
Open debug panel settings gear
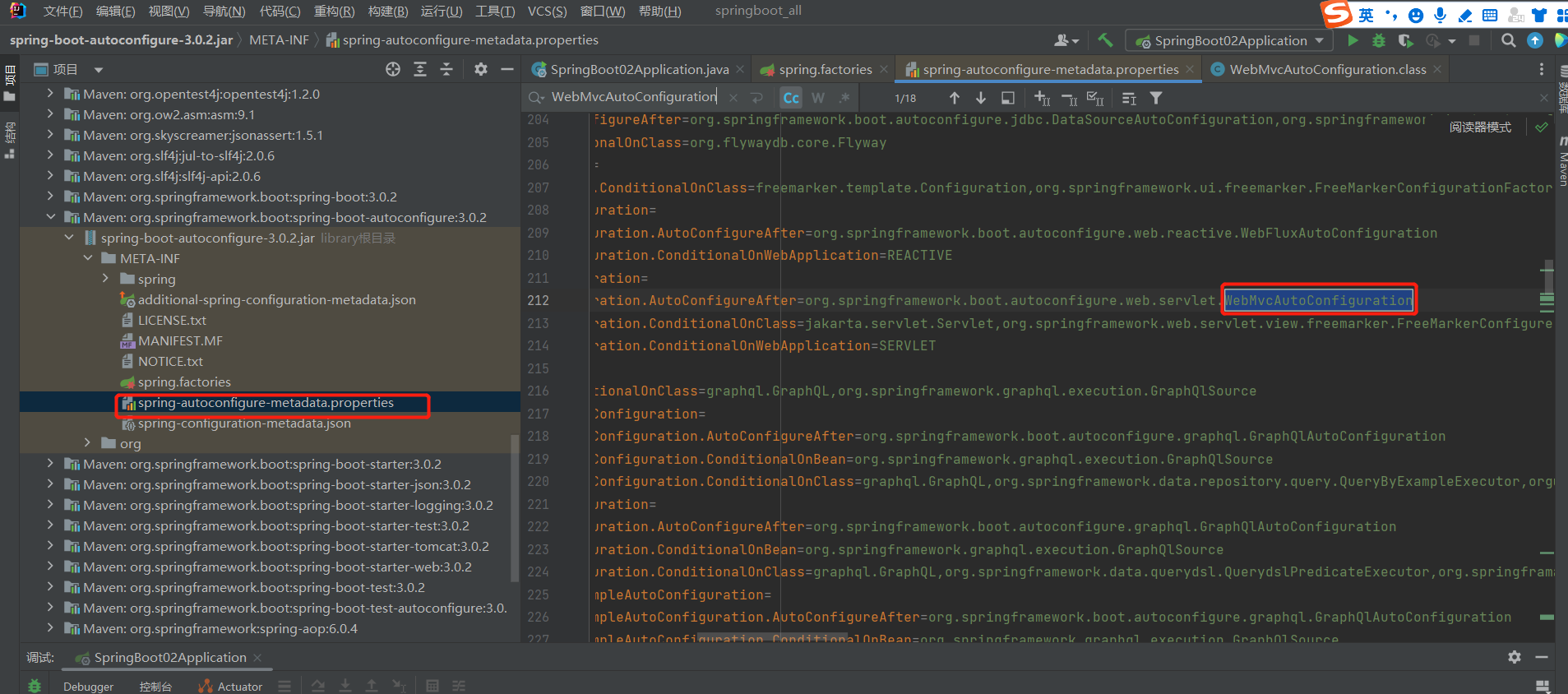pyautogui.click(x=1514, y=657)
